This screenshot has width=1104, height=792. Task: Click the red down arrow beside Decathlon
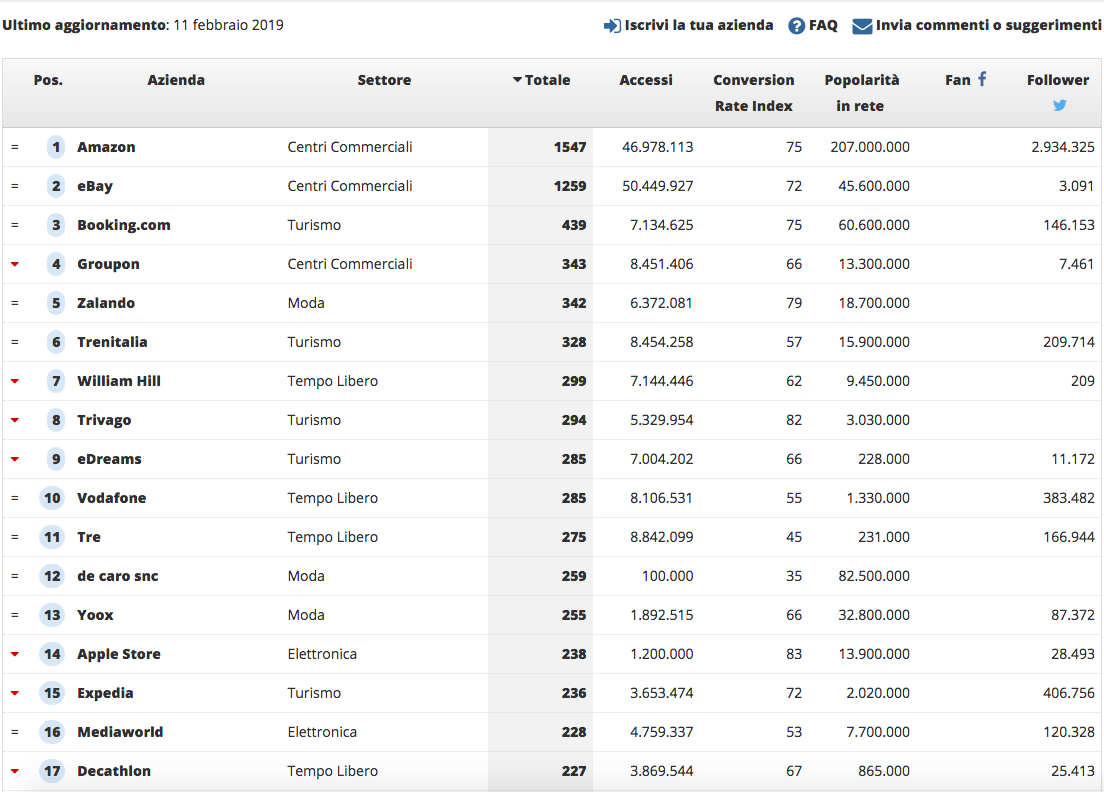tap(15, 771)
